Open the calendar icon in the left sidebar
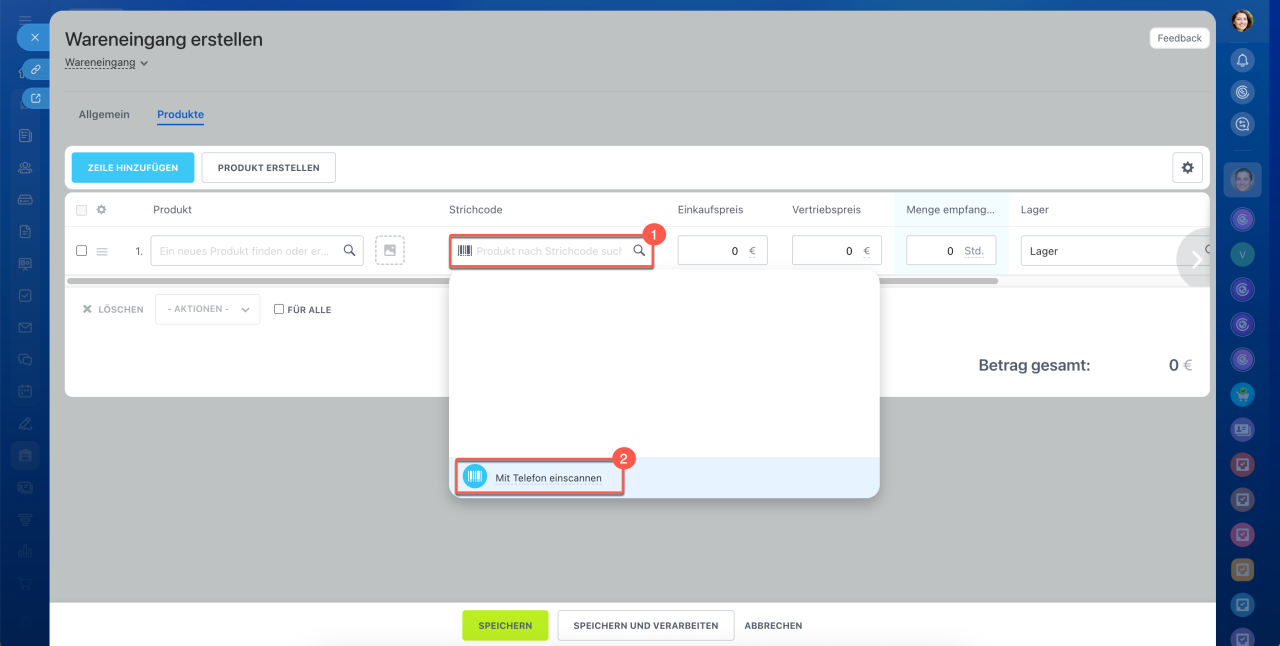 [x=25, y=391]
